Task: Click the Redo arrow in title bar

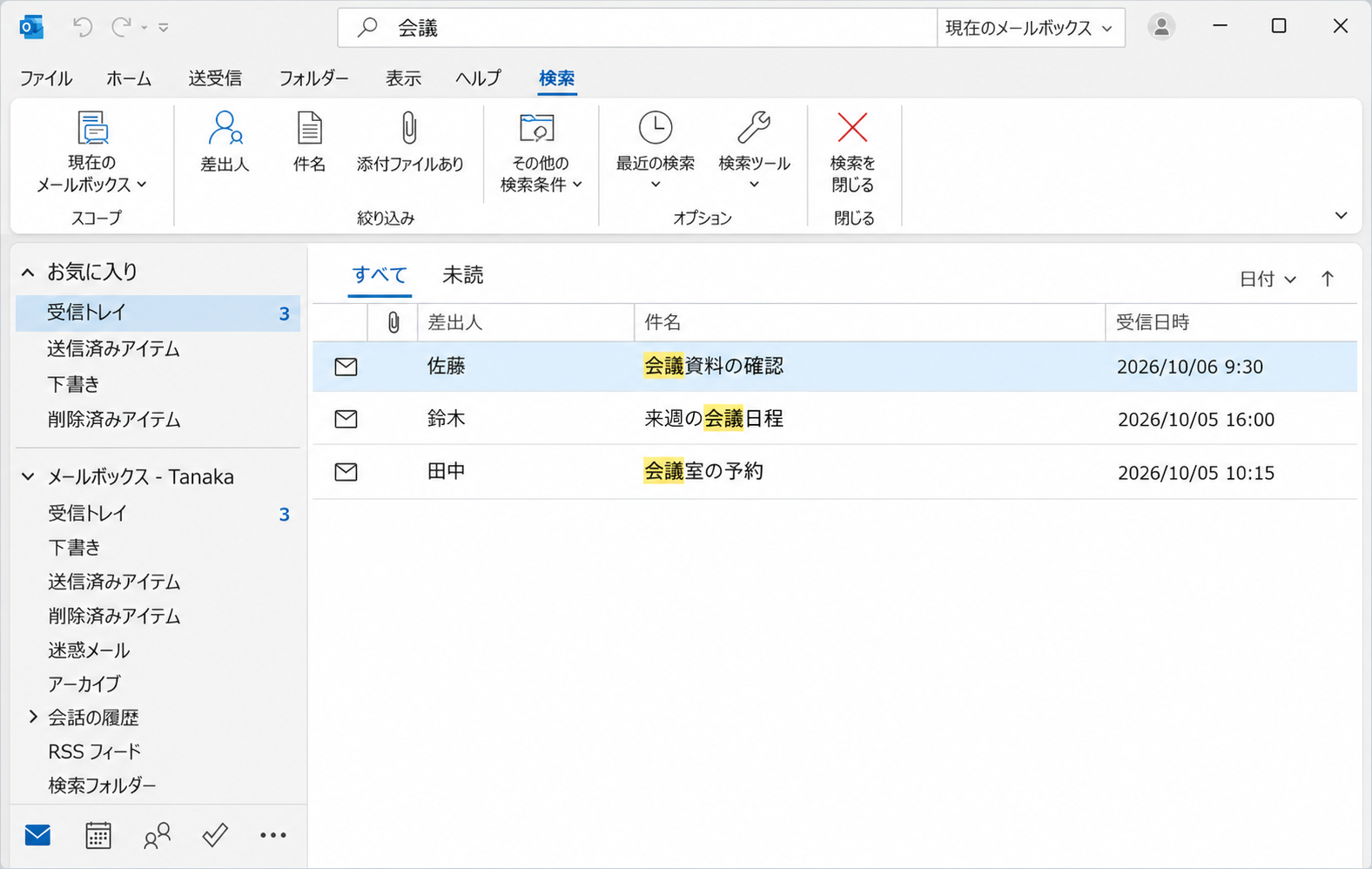Action: click(x=121, y=27)
